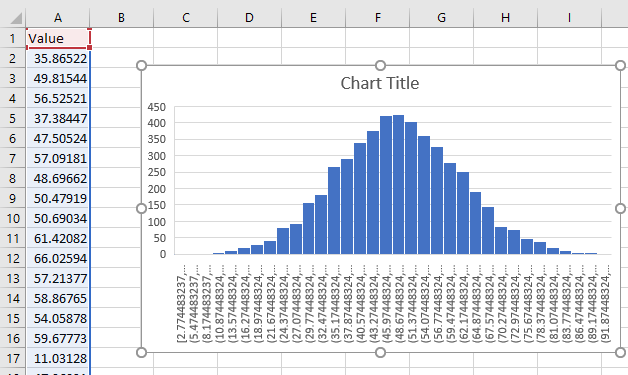The width and height of the screenshot is (628, 375).
Task: Click cell containing 56.52521
Action: (x=58, y=98)
